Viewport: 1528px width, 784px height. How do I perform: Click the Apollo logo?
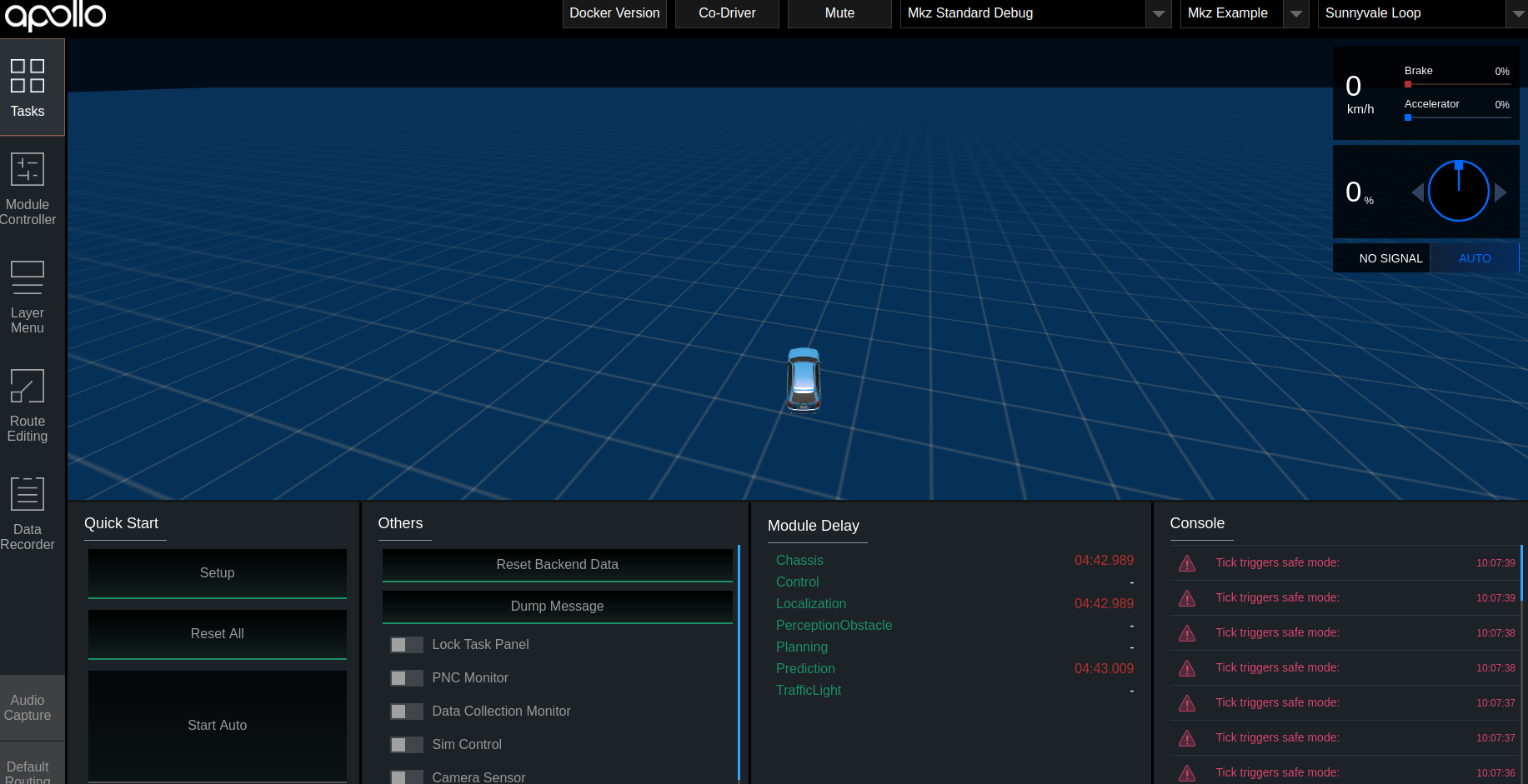(x=55, y=15)
